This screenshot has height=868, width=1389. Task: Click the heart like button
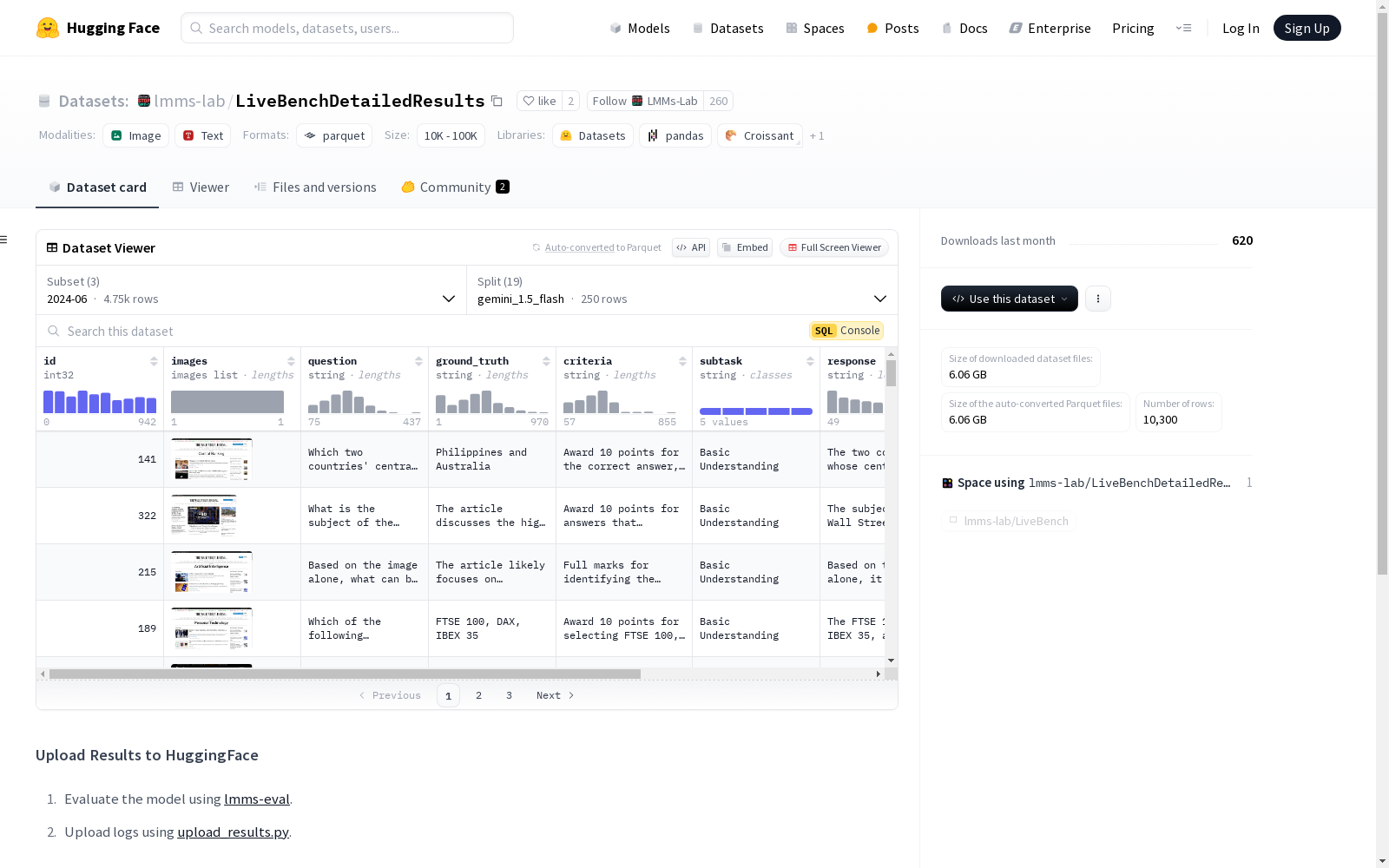click(x=539, y=101)
